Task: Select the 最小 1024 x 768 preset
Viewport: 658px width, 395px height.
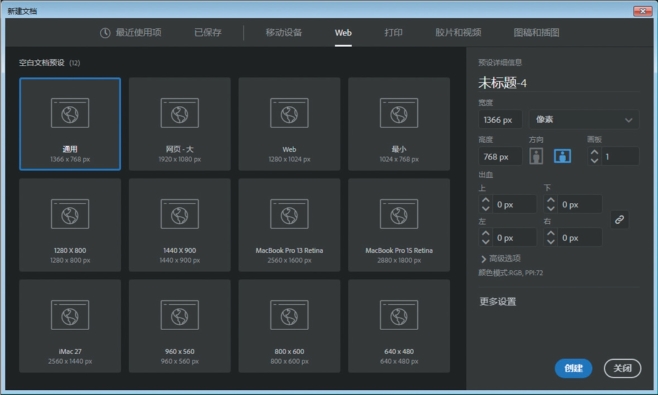Action: 399,124
